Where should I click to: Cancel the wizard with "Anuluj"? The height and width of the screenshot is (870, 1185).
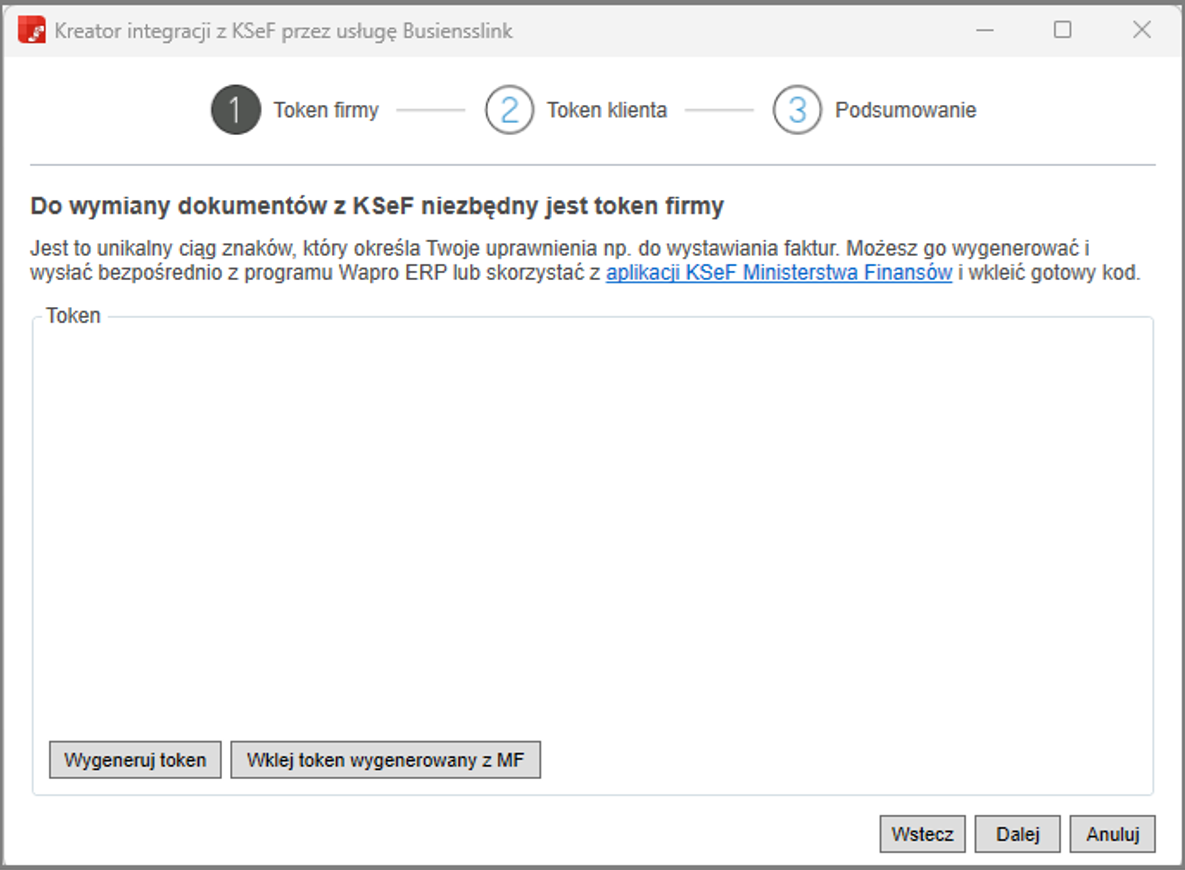point(1112,834)
